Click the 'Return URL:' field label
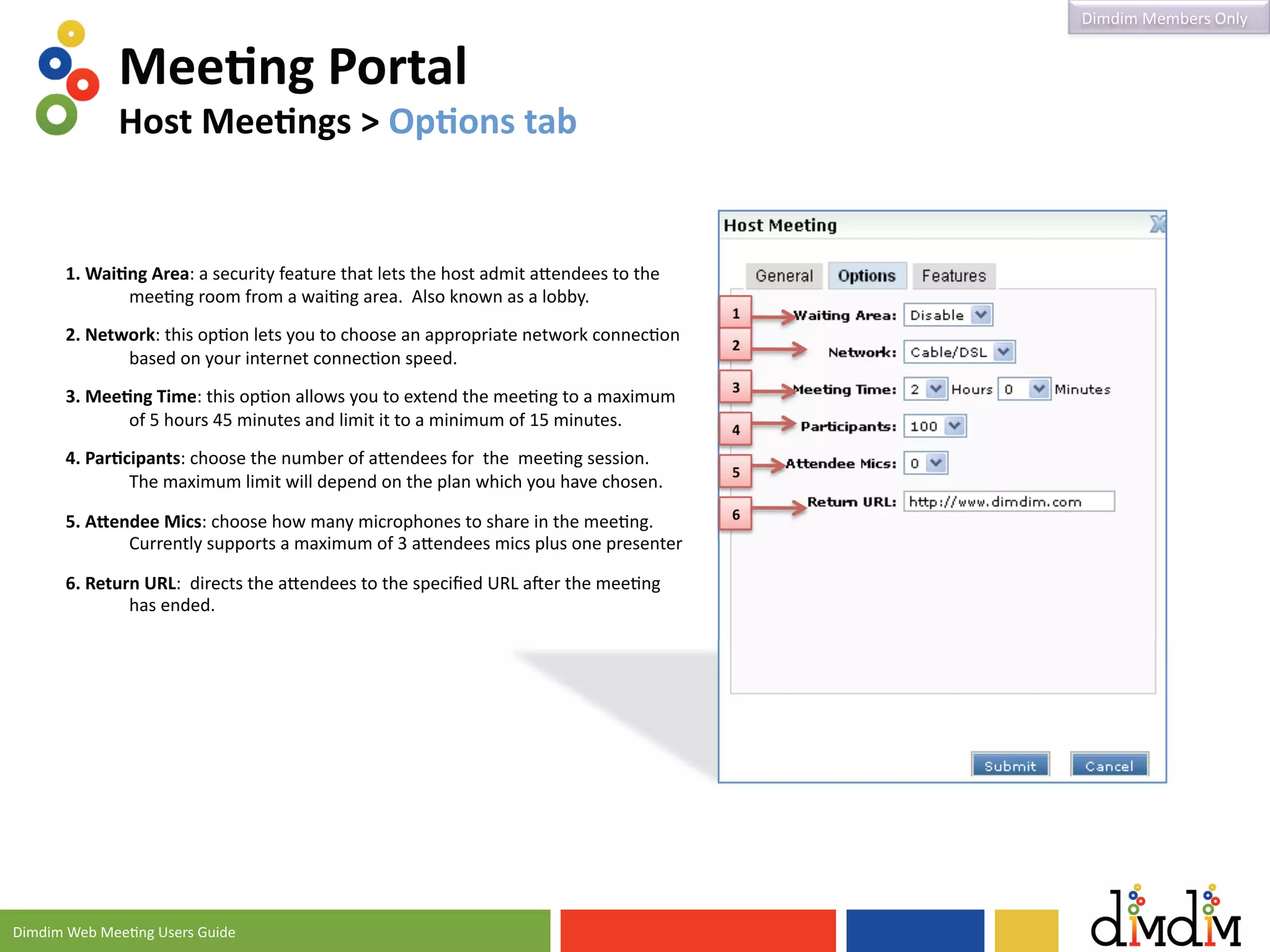The image size is (1270, 952). (x=851, y=502)
